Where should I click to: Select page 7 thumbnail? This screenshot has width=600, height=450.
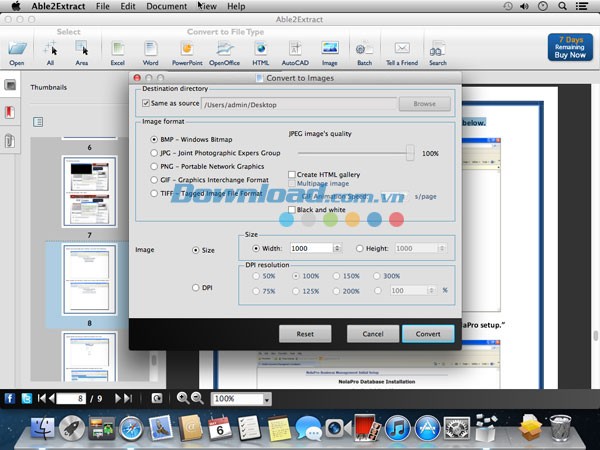click(89, 191)
